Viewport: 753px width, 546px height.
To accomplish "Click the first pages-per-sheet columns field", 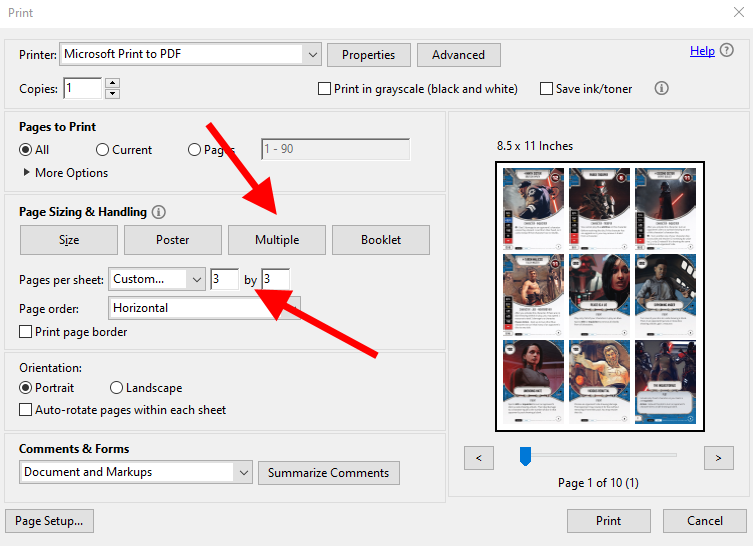I will click(224, 279).
